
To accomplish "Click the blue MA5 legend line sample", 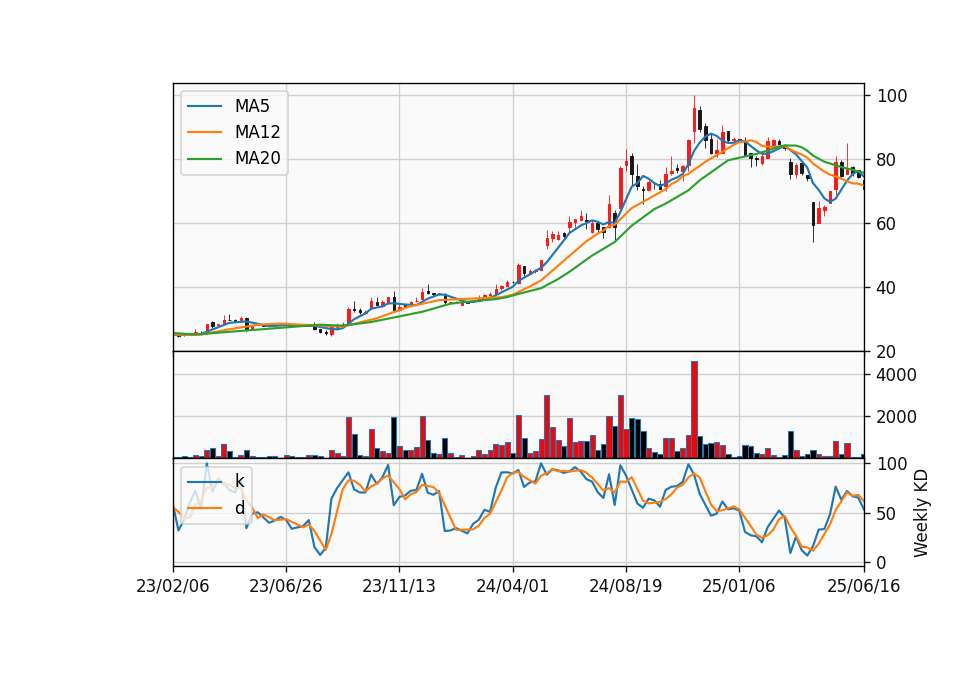I will (x=204, y=106).
